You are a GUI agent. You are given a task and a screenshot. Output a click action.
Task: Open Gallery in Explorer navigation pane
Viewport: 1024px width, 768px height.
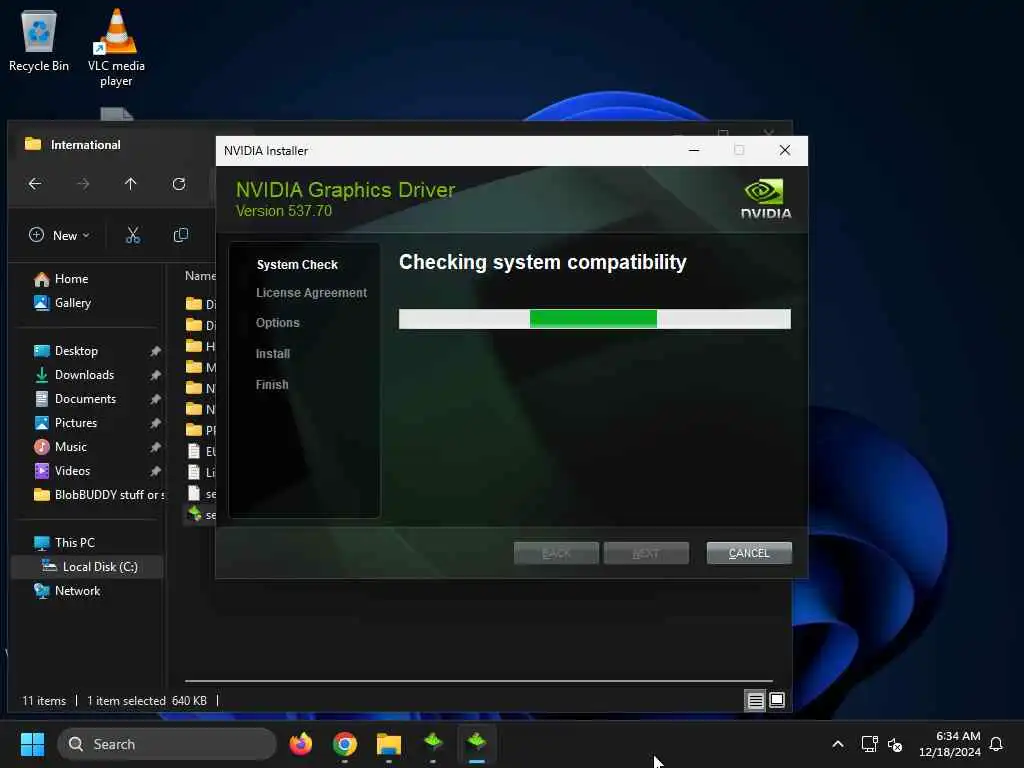click(x=63, y=303)
